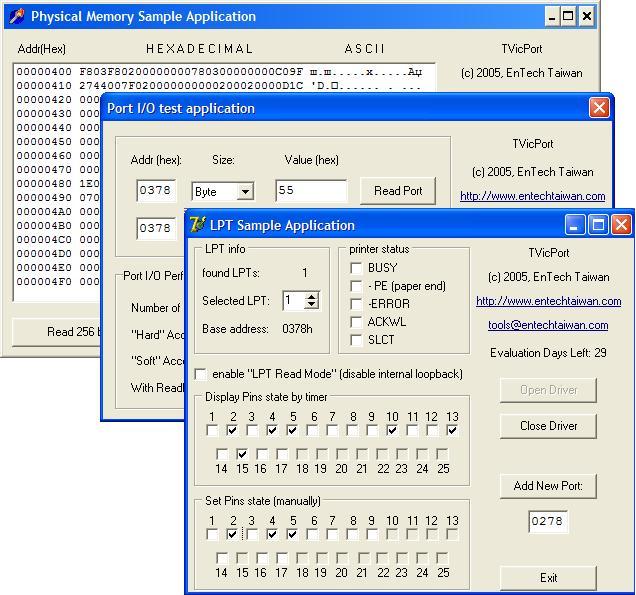Enable the LPT Read Mode checkbox
636x595 pixels.
coord(201,374)
